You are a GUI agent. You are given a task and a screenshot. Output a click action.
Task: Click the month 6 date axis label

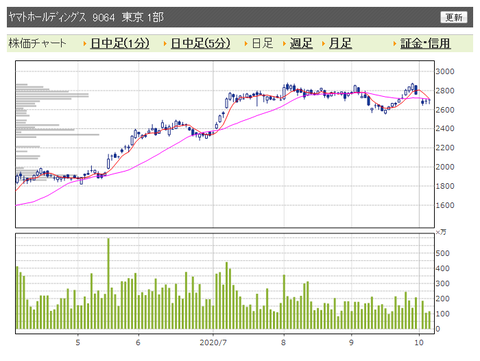tap(138, 343)
